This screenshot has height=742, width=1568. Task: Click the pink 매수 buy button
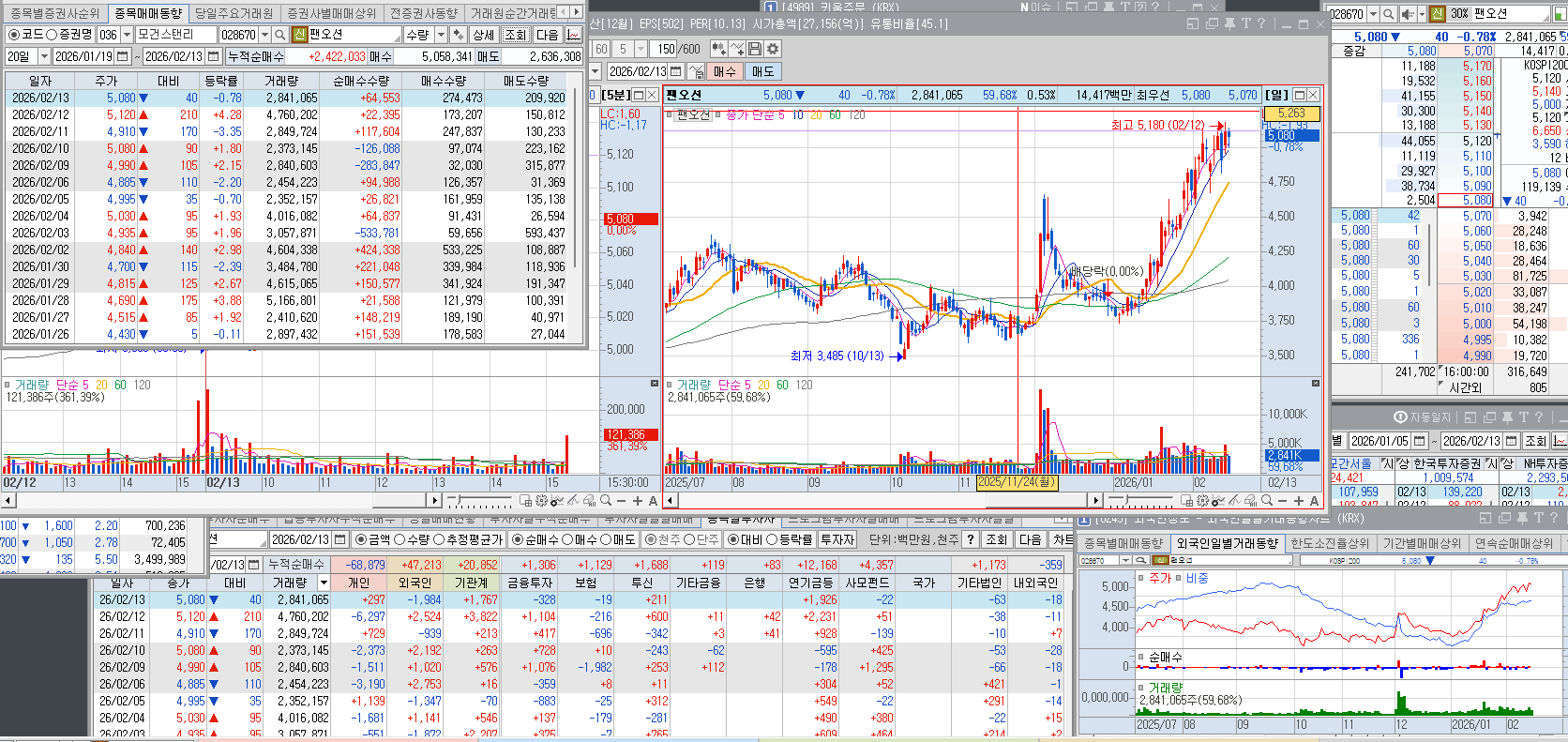(724, 71)
